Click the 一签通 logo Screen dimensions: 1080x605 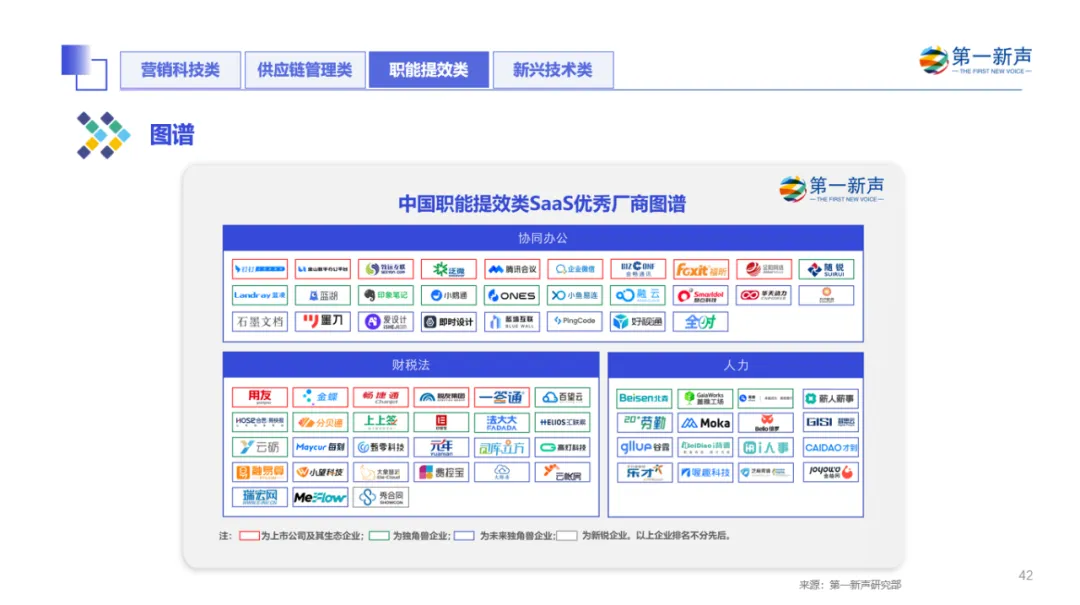click(x=502, y=397)
